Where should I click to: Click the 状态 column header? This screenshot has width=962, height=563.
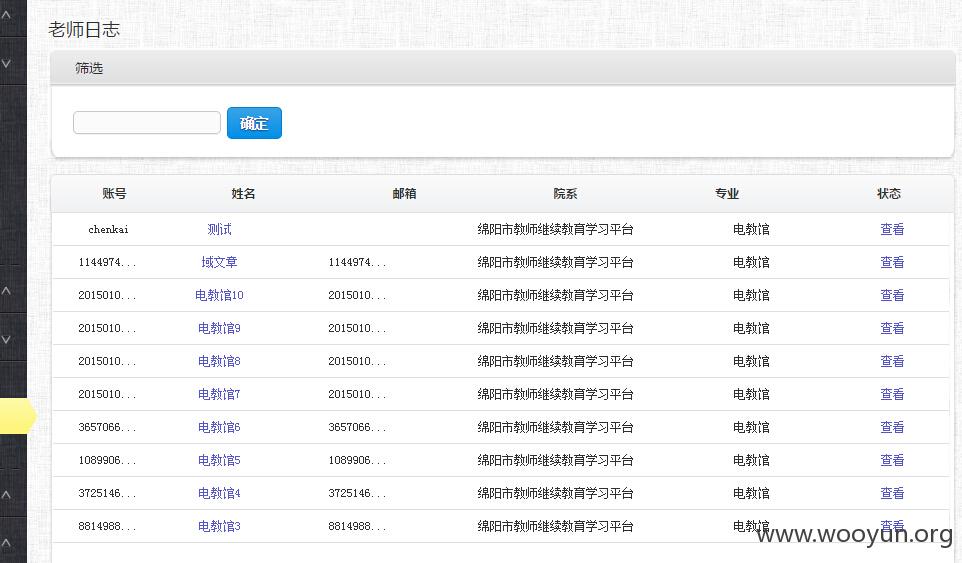coord(888,194)
